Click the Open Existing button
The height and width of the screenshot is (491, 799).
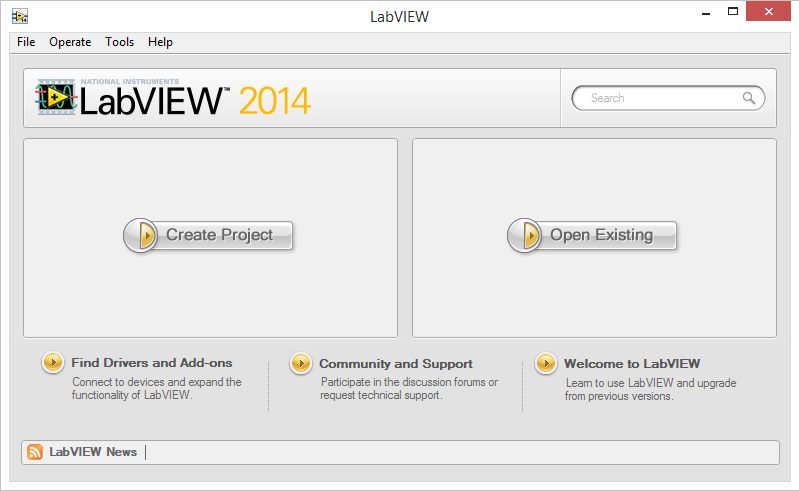(592, 235)
